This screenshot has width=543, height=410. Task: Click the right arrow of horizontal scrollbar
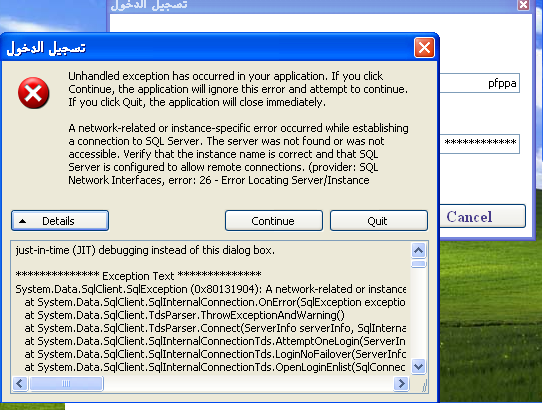[x=402, y=384]
